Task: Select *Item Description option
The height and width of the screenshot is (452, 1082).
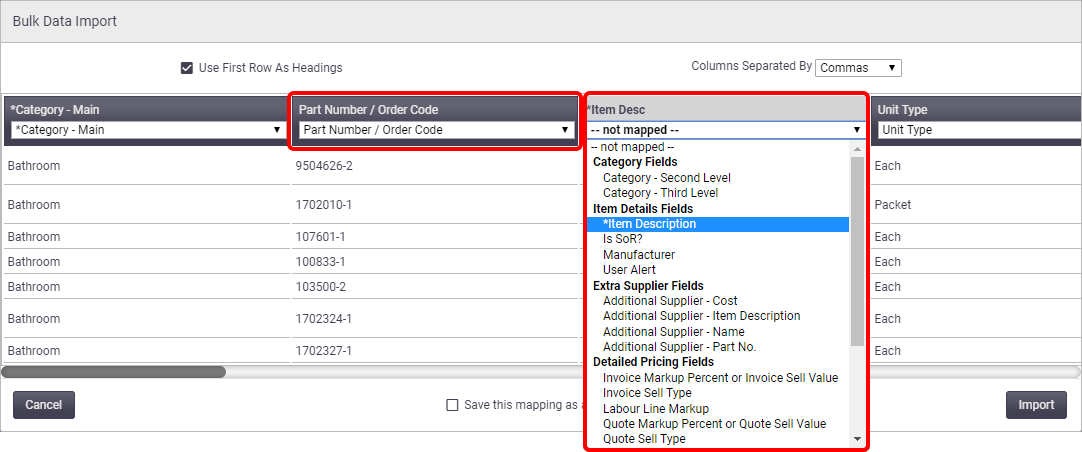Action: tap(718, 224)
